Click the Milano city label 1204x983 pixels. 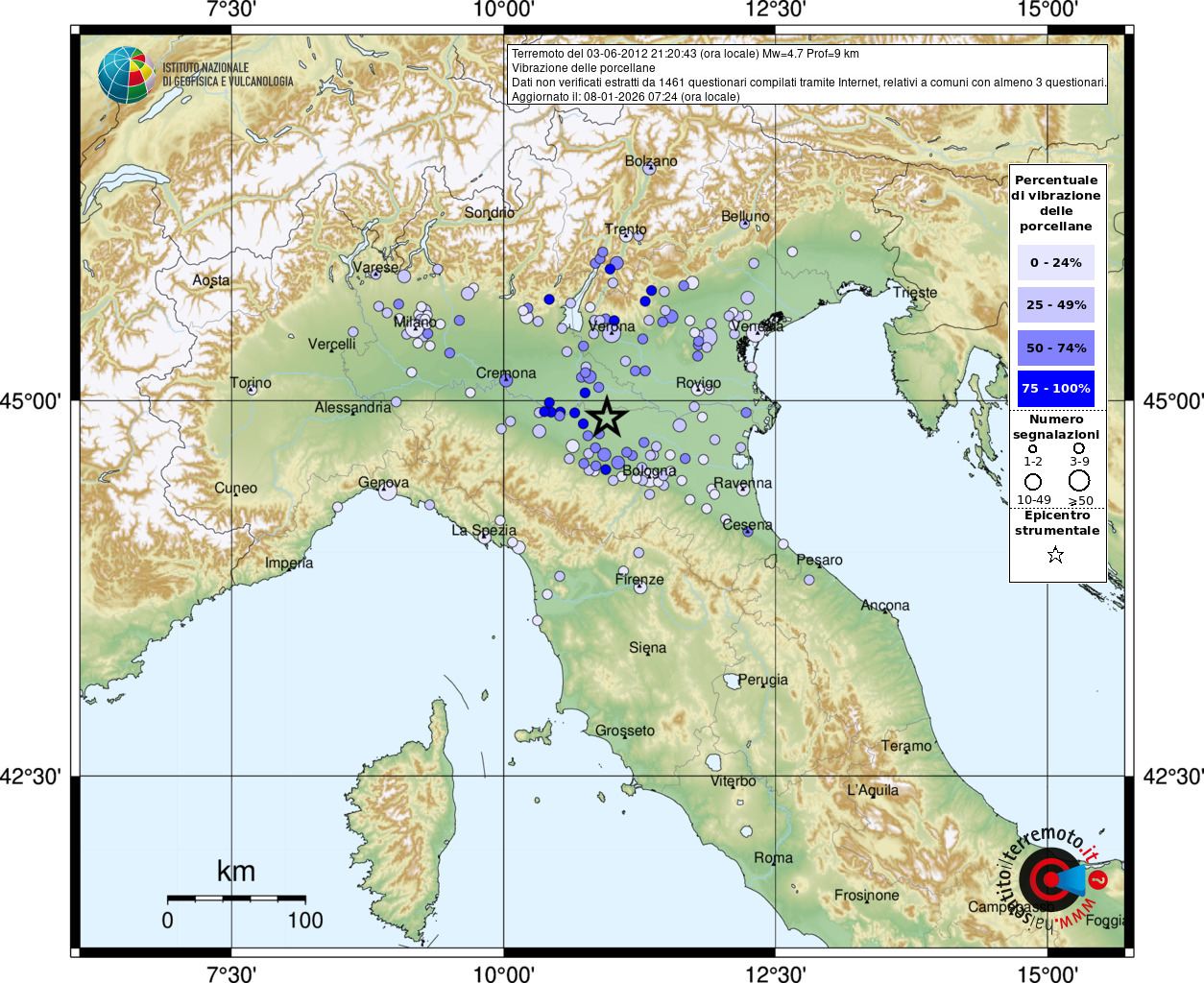(x=415, y=322)
